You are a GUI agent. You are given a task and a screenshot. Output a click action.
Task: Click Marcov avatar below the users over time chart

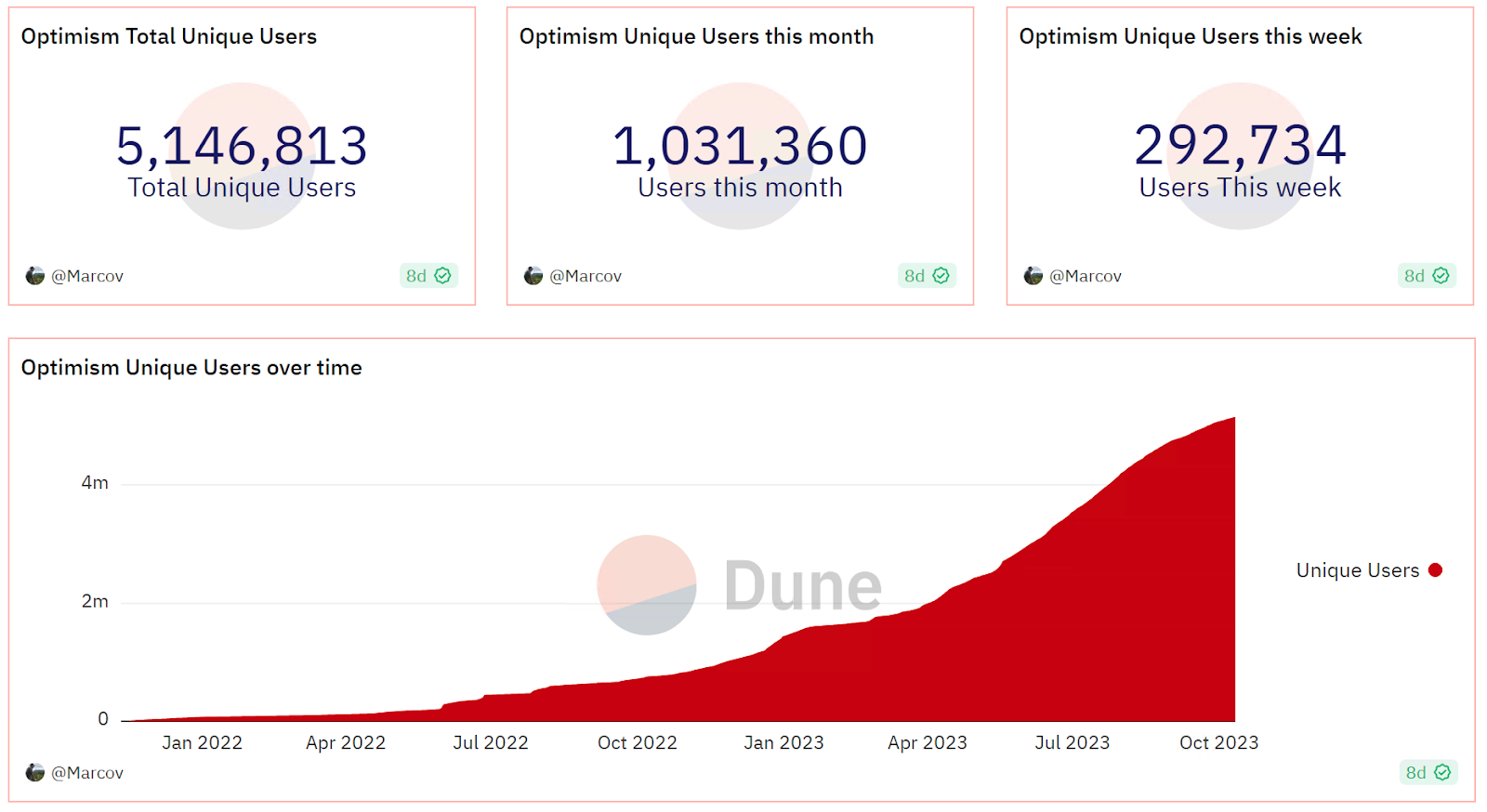(x=35, y=773)
